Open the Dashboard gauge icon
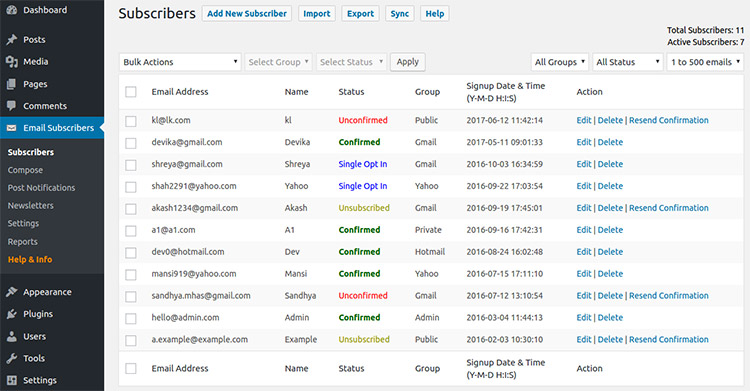 click(x=12, y=10)
